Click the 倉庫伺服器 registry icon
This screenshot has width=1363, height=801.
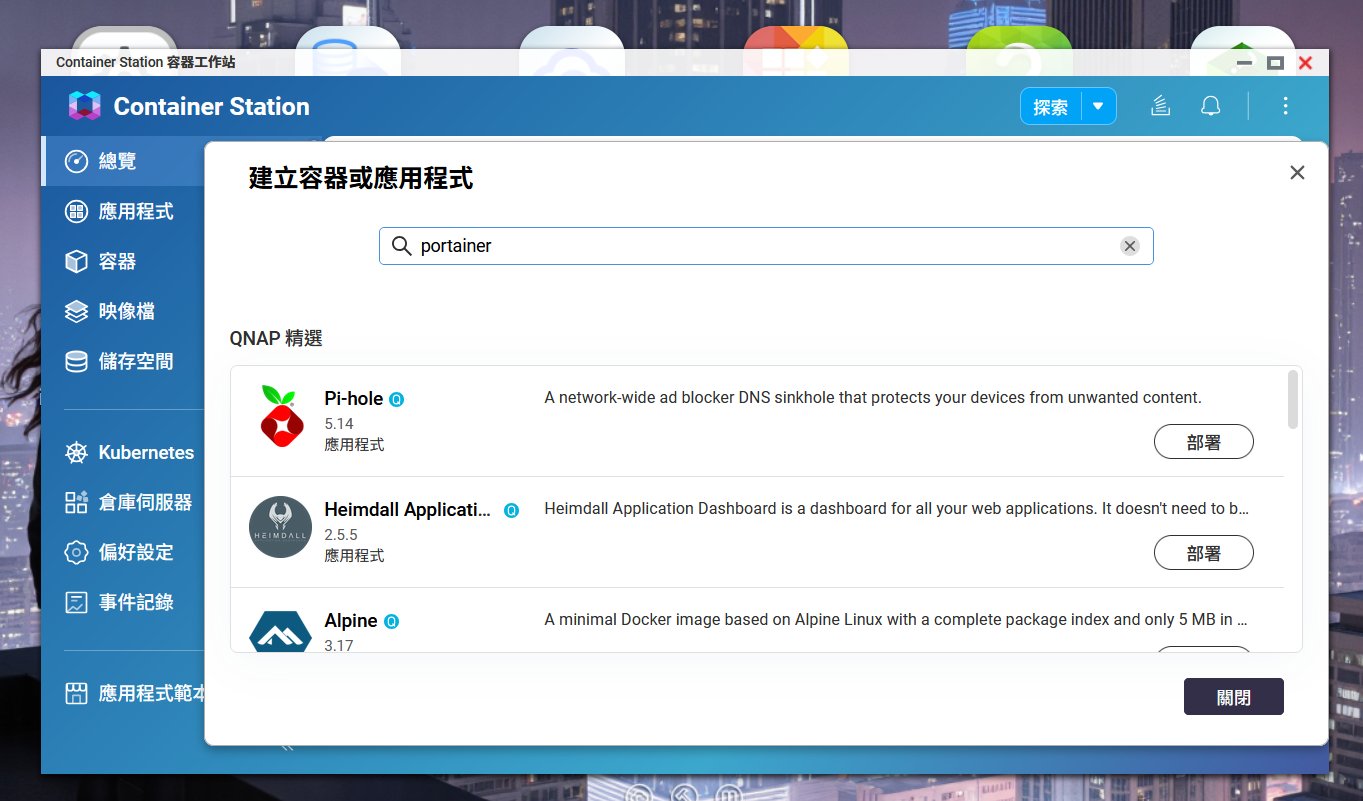coord(76,502)
